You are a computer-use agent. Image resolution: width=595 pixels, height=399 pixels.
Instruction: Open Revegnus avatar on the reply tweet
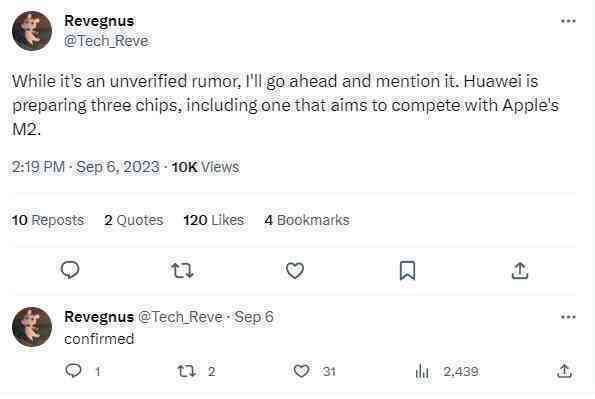32,327
